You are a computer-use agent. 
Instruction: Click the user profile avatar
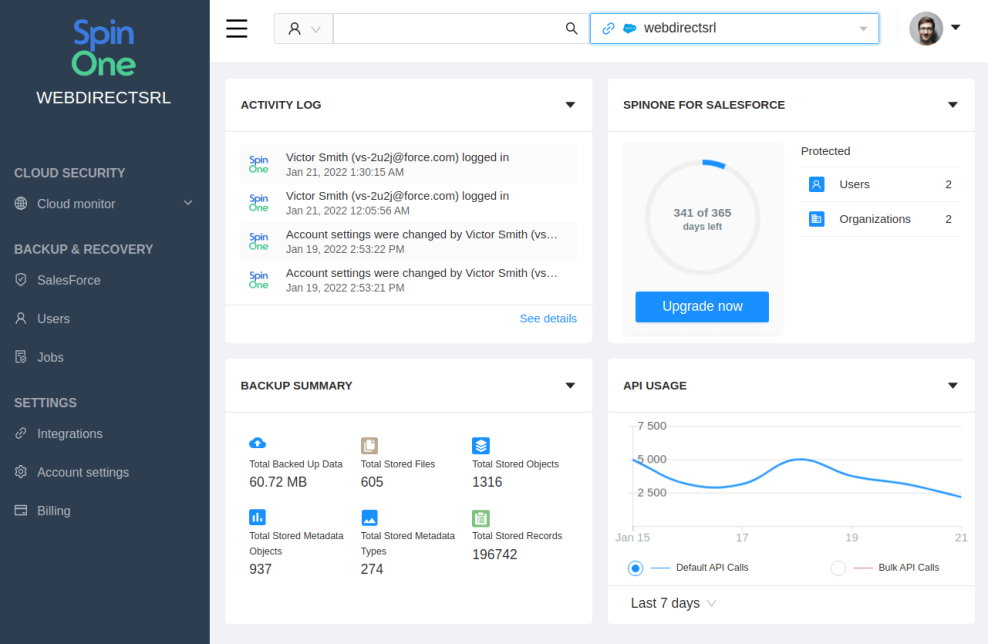[x=926, y=28]
